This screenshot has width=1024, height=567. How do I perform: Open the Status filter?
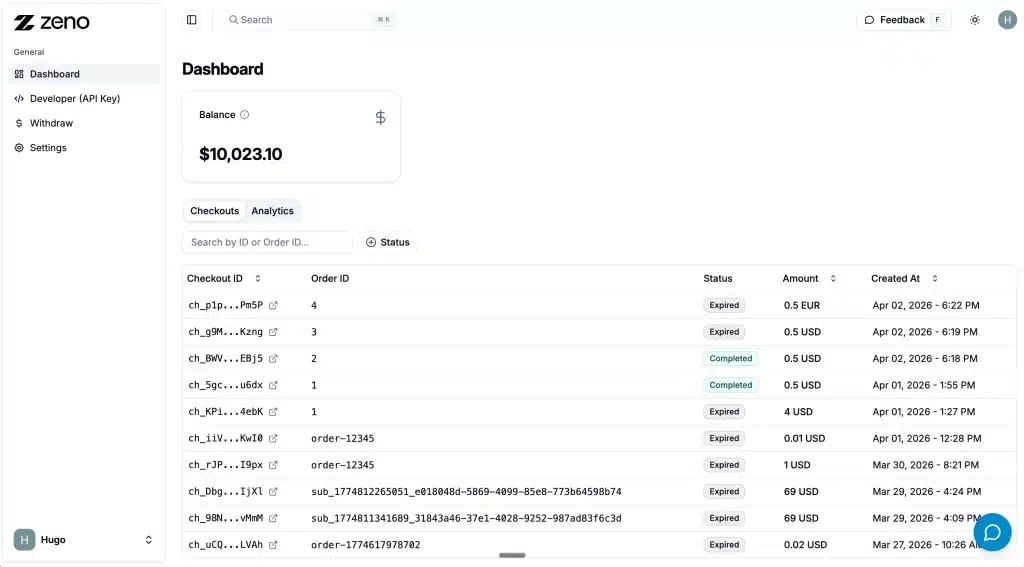[x=388, y=242]
